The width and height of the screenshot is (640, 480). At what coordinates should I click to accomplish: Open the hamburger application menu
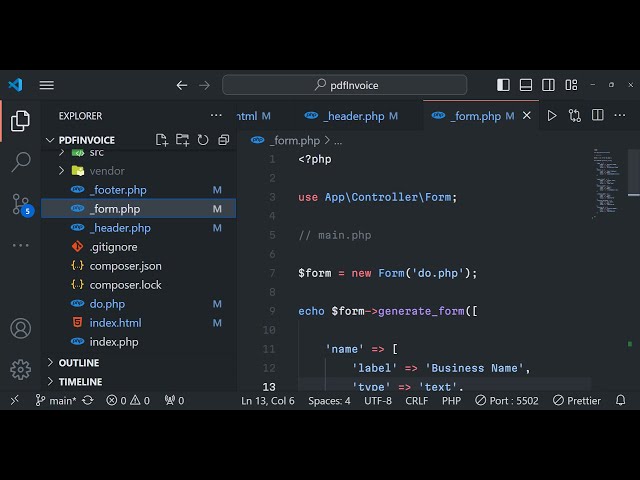(47, 85)
